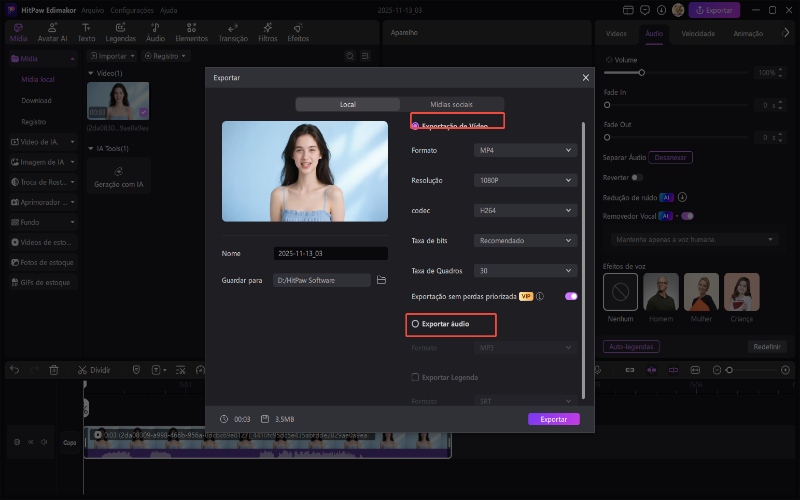
Task: Click the Nome text input field
Action: 330,254
